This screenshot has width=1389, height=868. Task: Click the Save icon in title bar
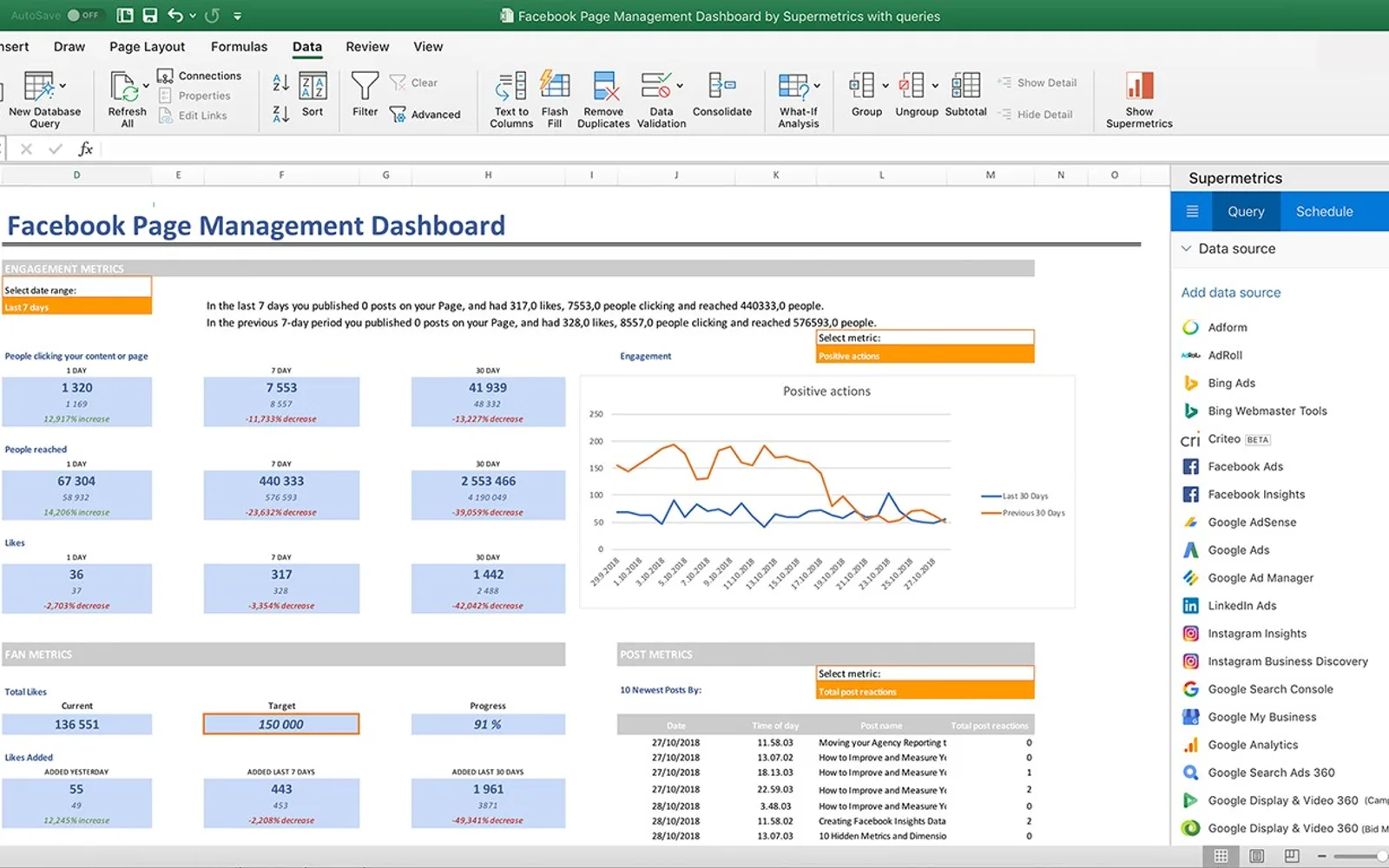(x=149, y=16)
